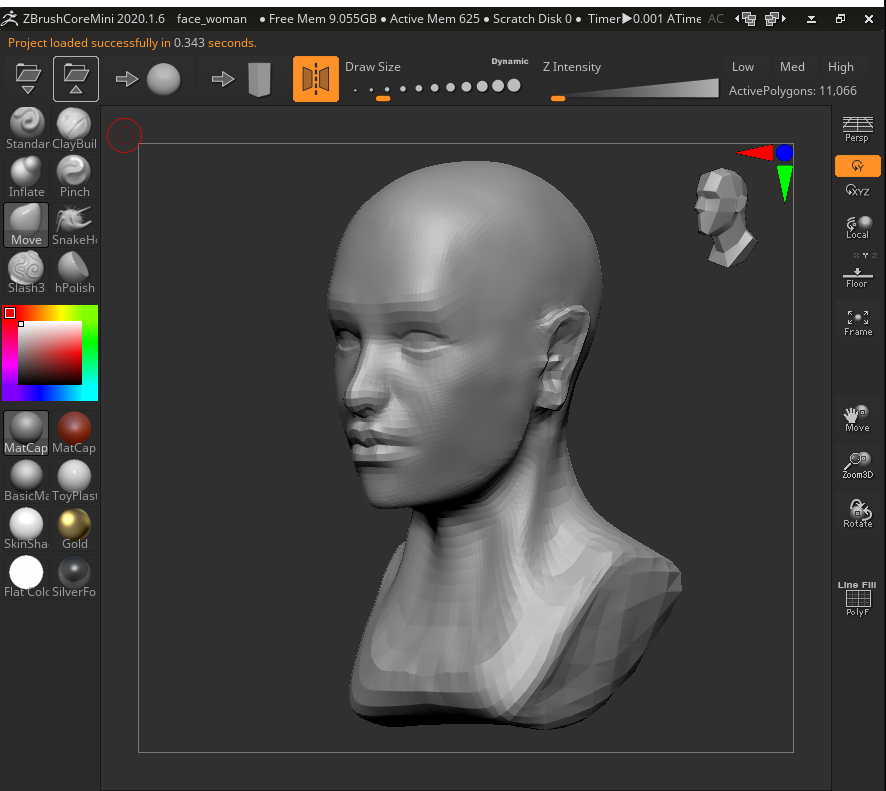Viewport: 886px width, 791px height.
Task: Click the current color swatch corner
Action: [10, 313]
